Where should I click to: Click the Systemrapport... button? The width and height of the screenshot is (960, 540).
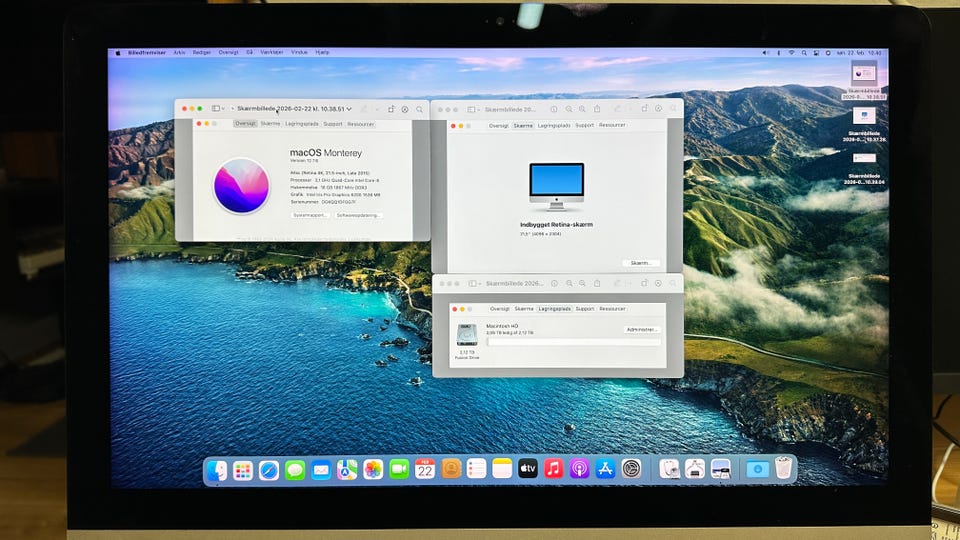[310, 215]
